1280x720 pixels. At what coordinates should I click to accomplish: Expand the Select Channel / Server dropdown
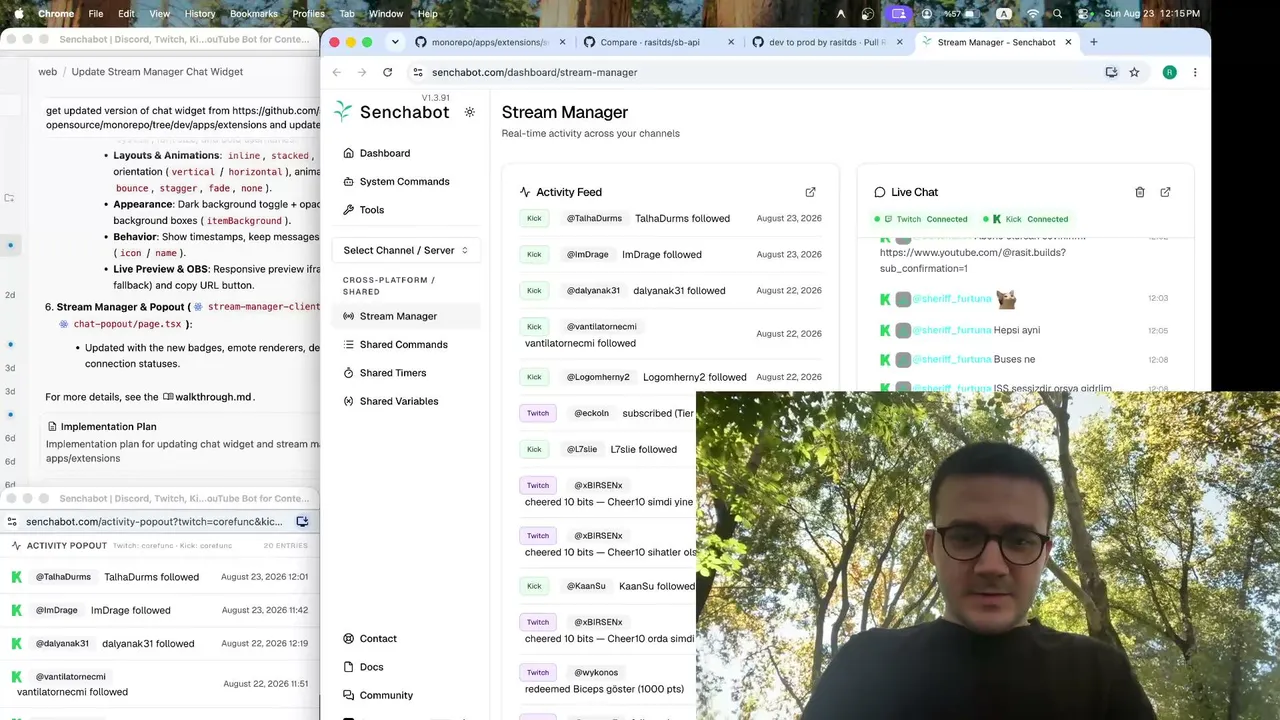406,250
